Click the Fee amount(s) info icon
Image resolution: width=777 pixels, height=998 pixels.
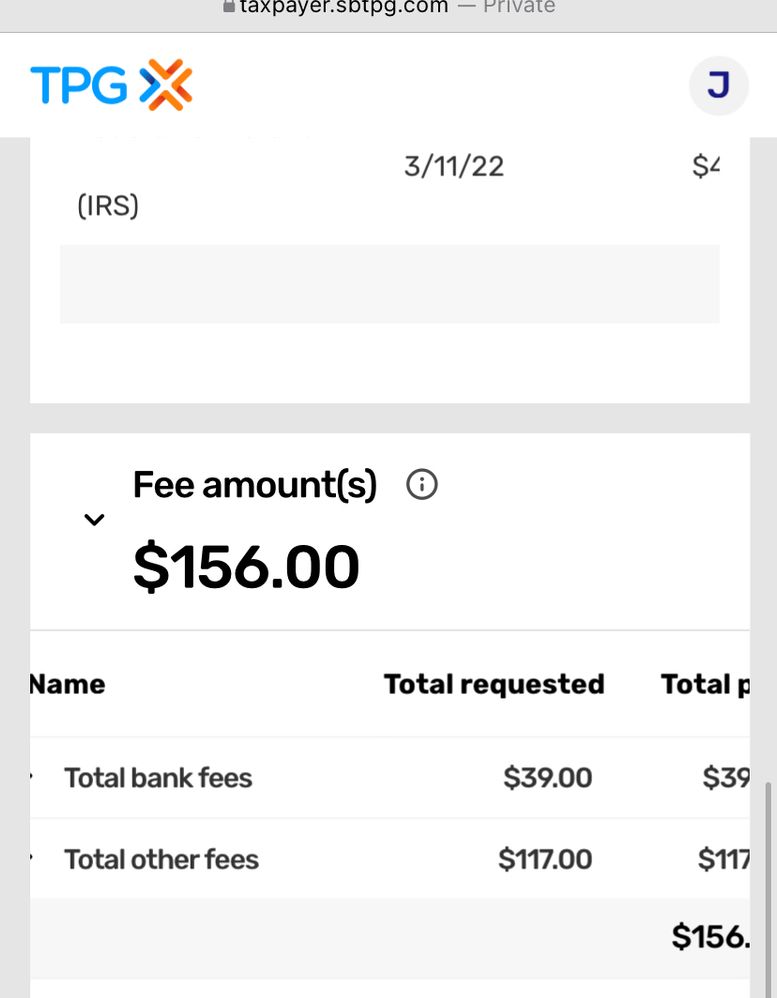point(422,486)
